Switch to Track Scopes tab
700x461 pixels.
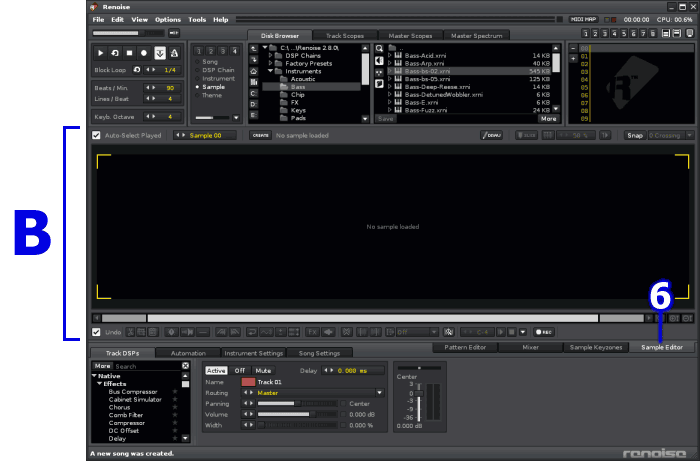(x=345, y=36)
